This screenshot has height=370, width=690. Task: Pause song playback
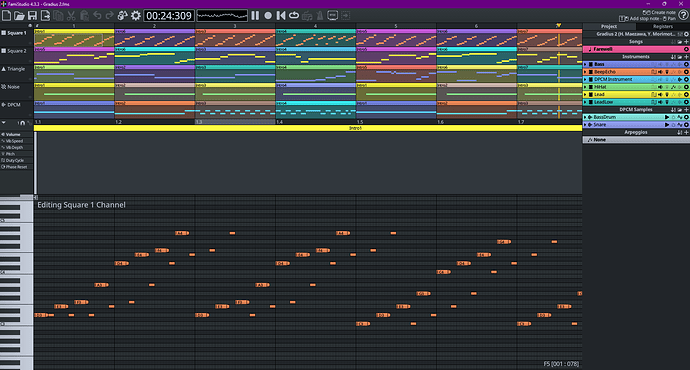(x=255, y=16)
